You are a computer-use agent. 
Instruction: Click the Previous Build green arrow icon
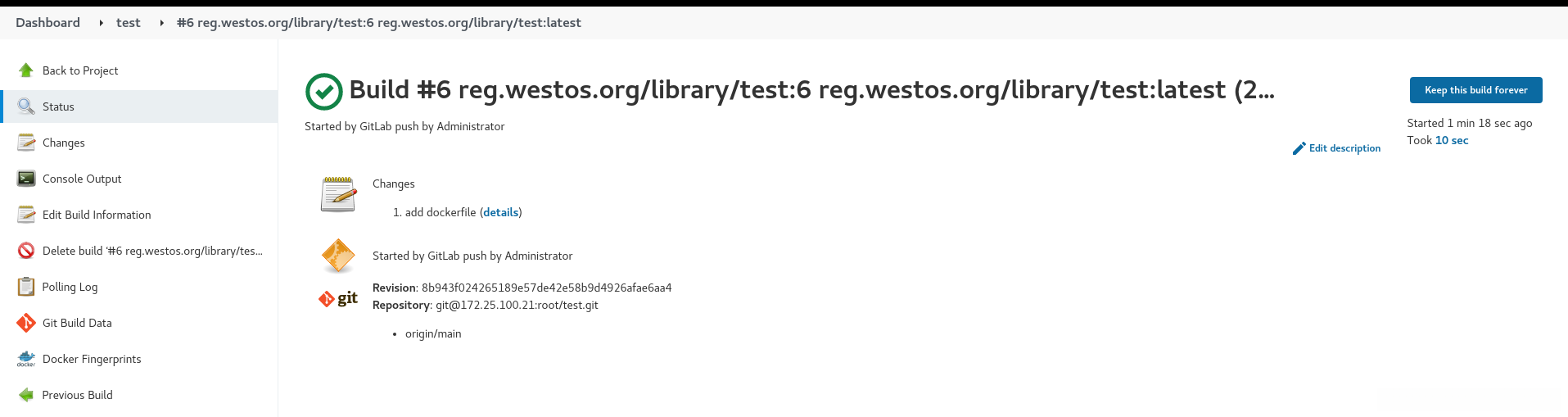click(26, 395)
